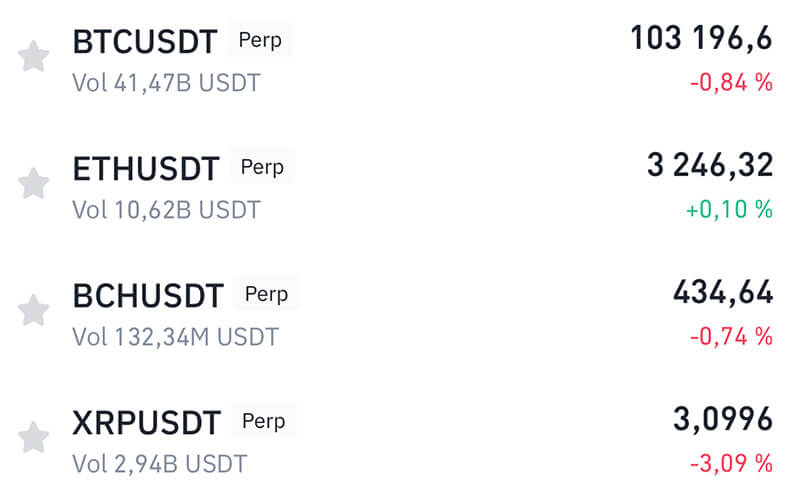Open the XRPUSDT trading pair
The image size is (800, 499).
[146, 423]
